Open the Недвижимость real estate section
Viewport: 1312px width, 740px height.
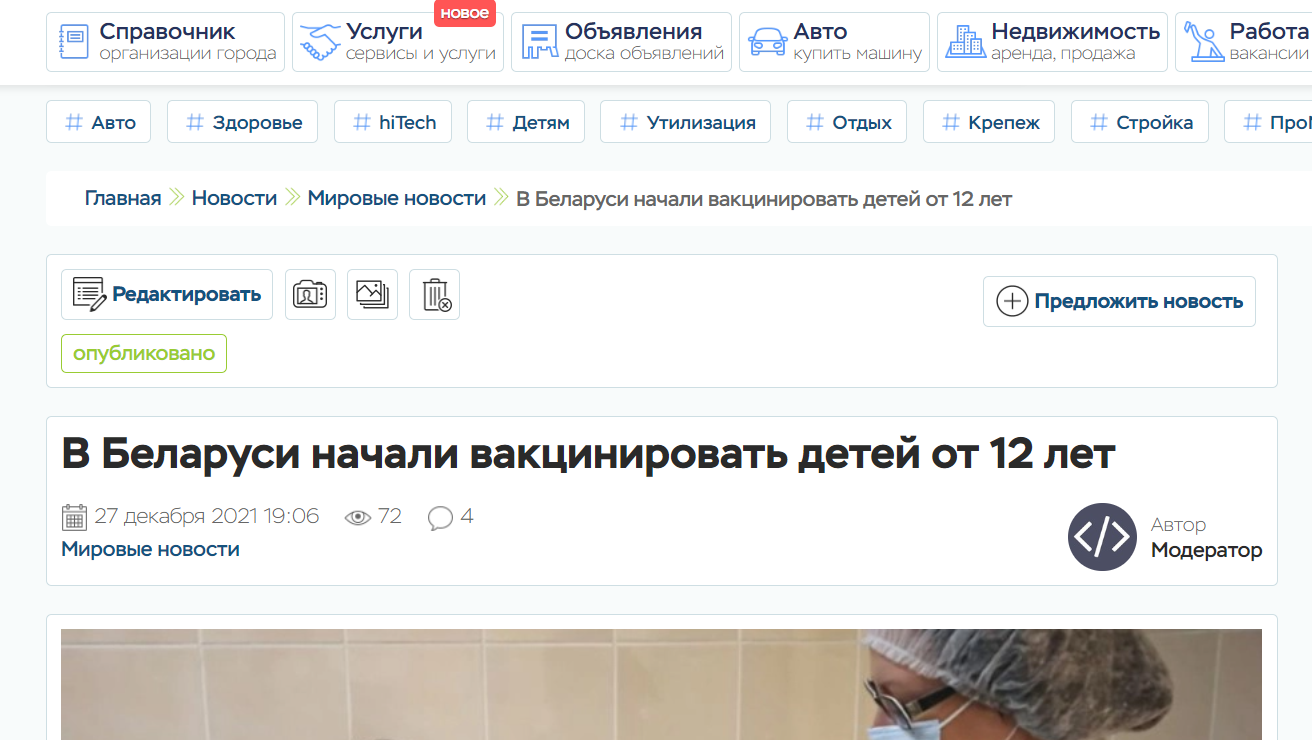pos(1051,42)
